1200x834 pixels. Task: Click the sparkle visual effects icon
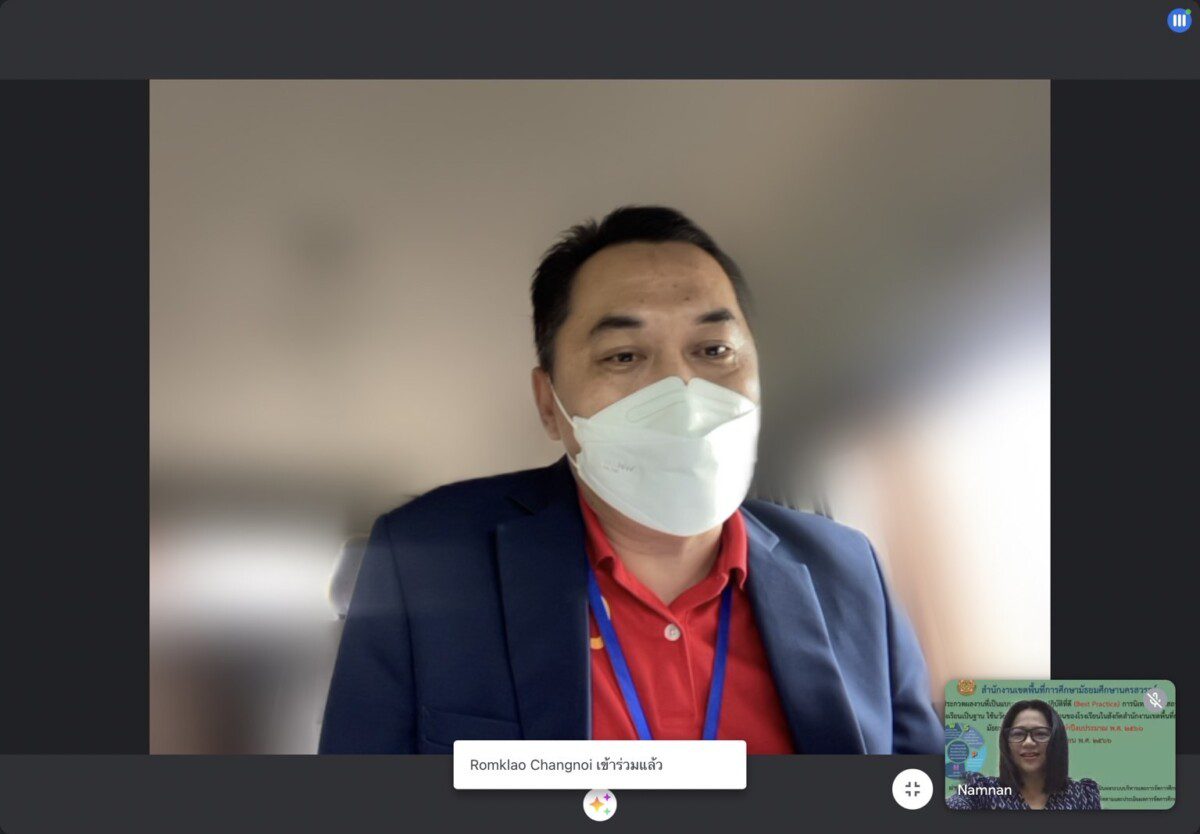(x=600, y=804)
